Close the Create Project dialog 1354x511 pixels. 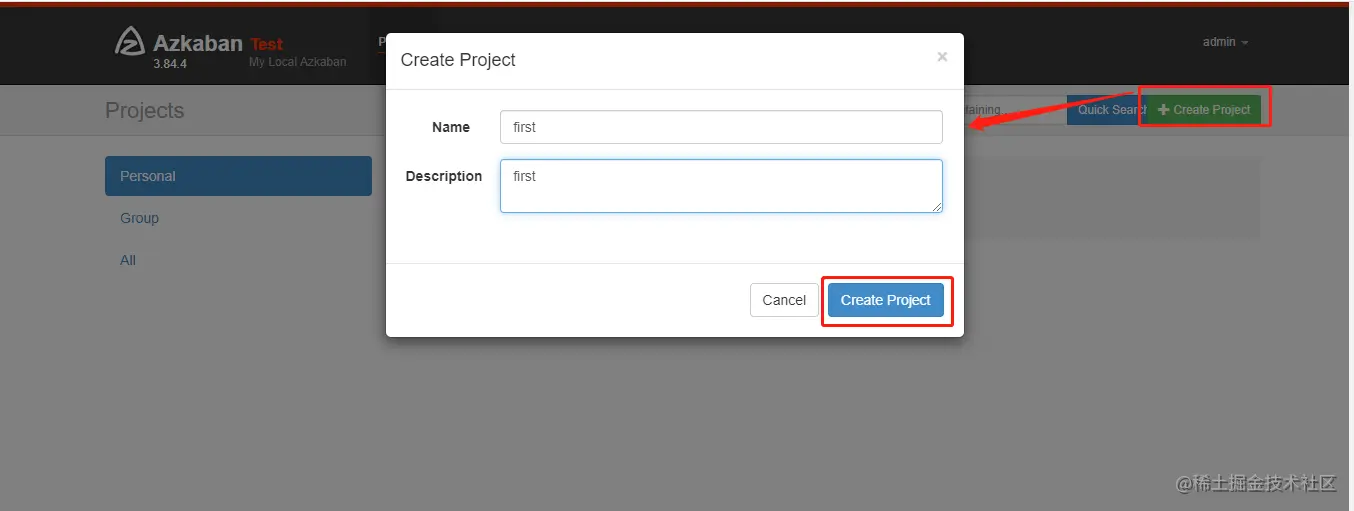point(942,58)
